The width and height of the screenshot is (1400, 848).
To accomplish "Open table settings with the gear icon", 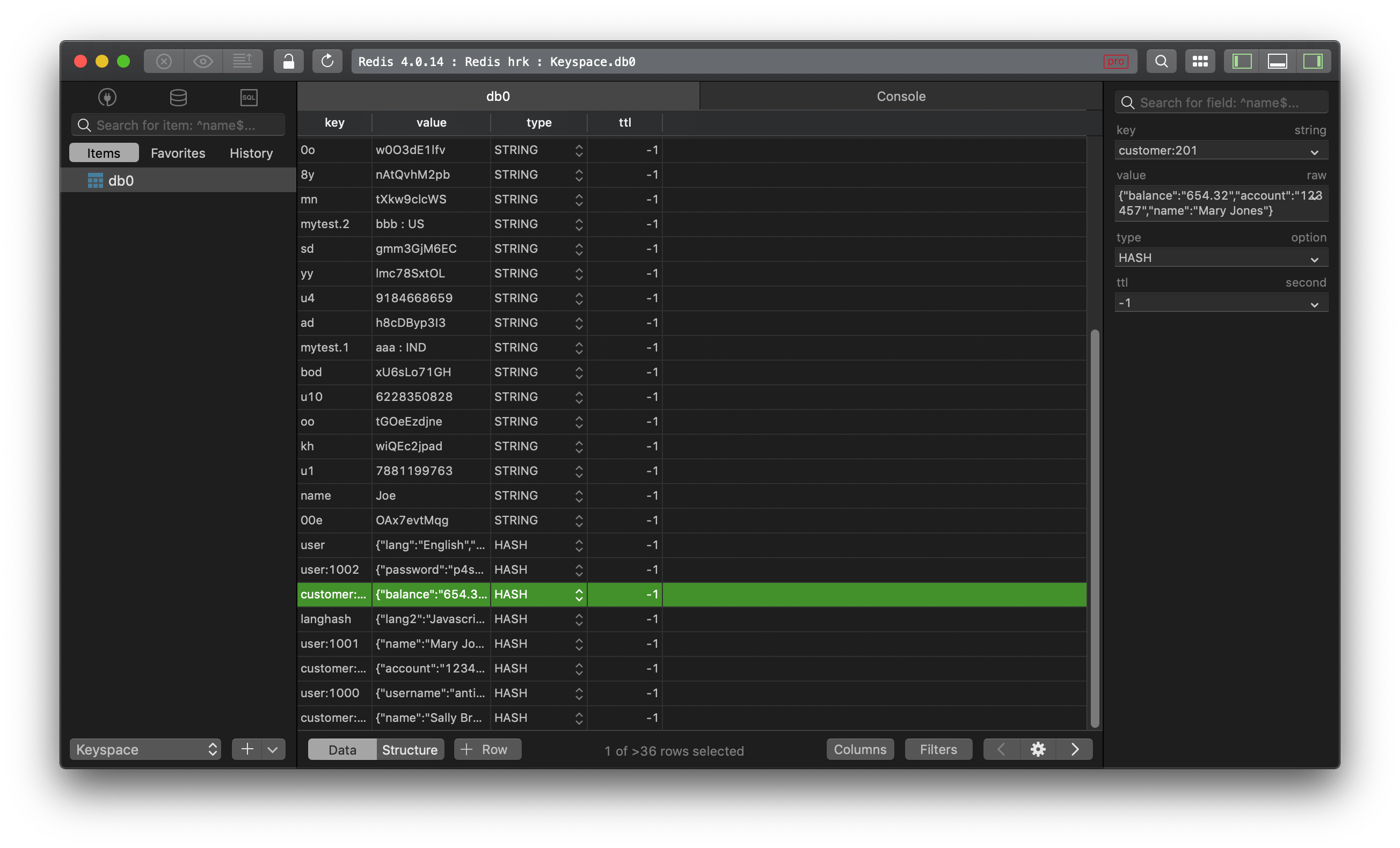I will tap(1038, 749).
